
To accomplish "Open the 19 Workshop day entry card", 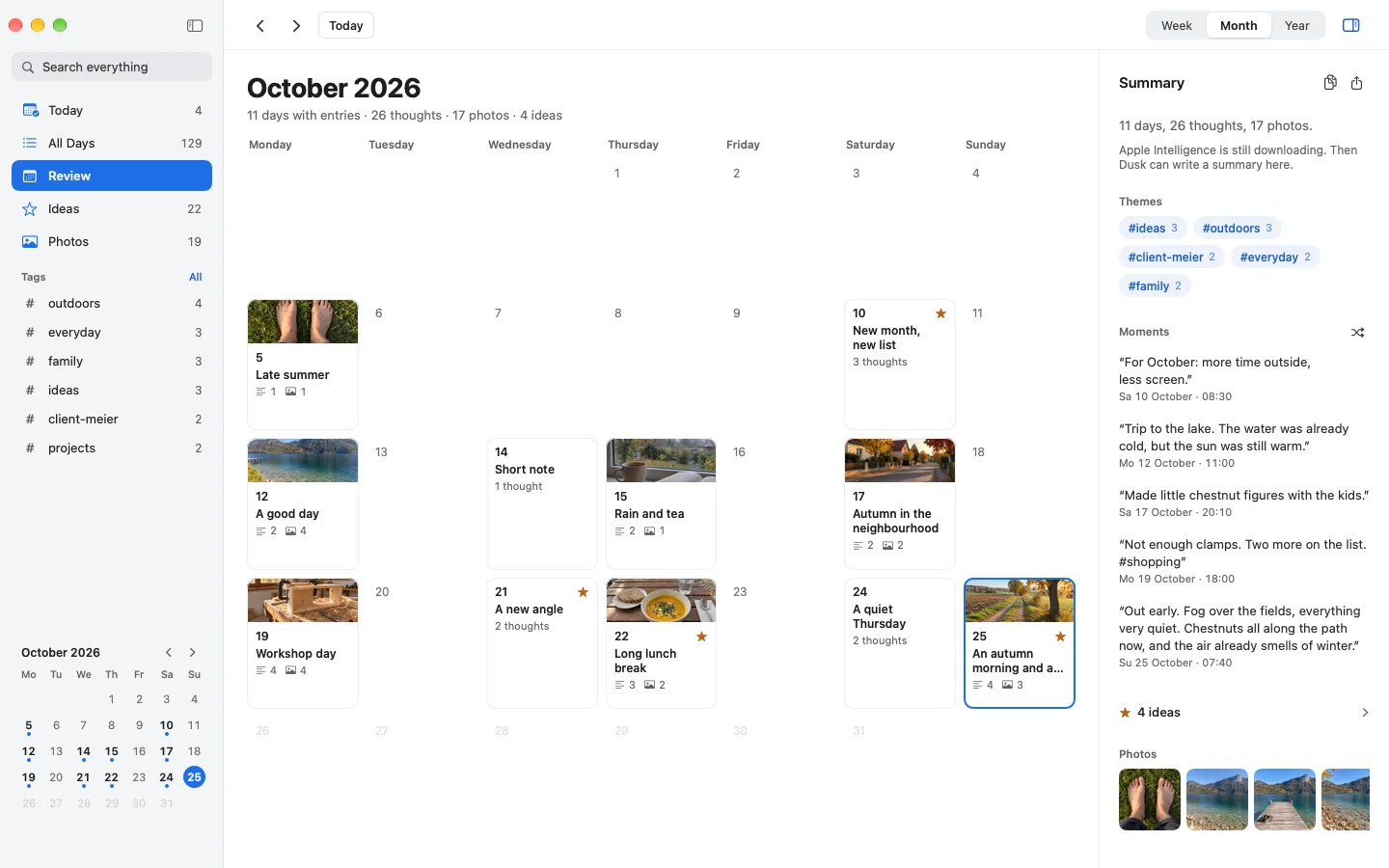I will pyautogui.click(x=303, y=643).
